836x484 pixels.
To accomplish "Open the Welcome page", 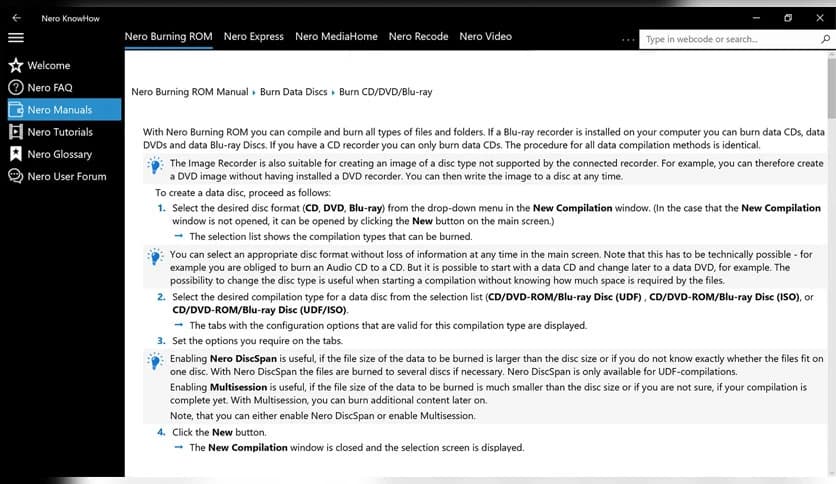I will (x=65, y=65).
